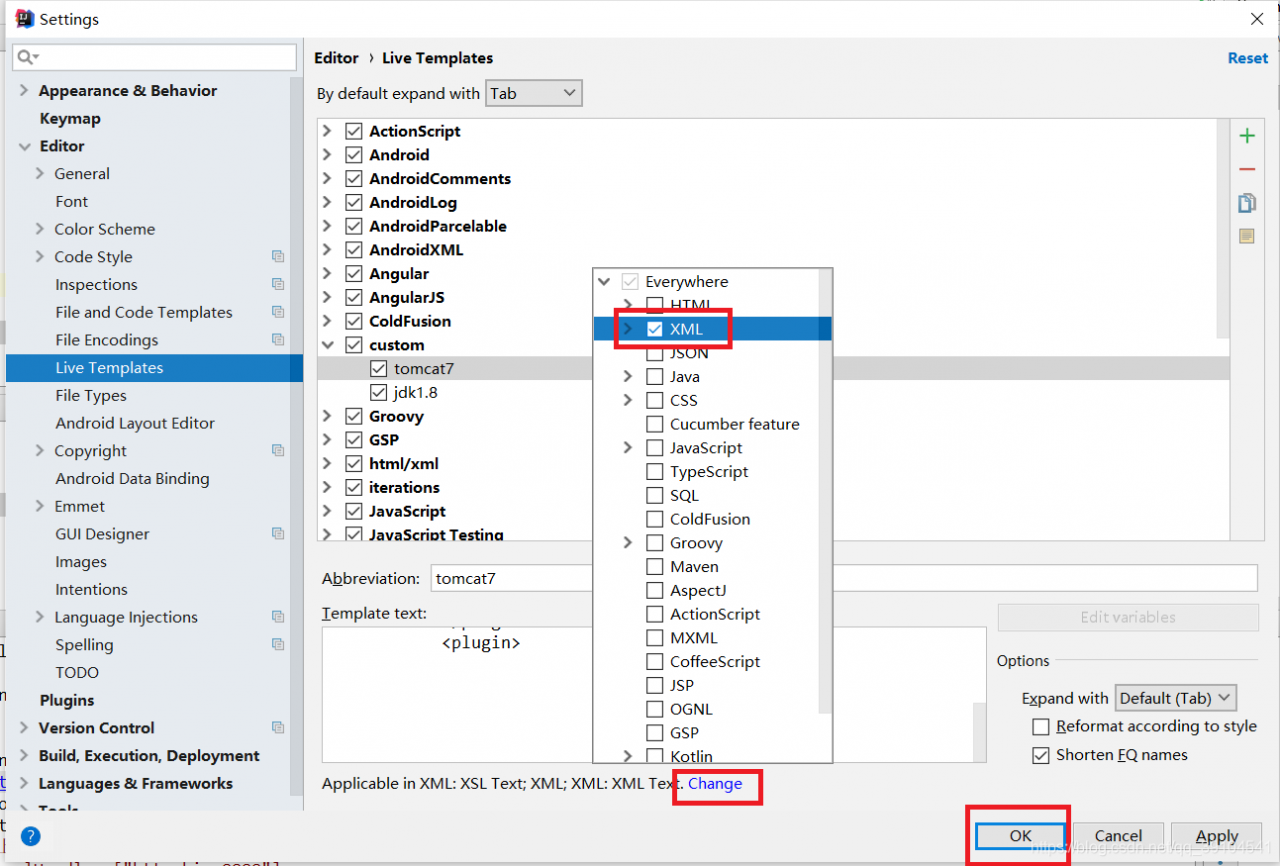Expand the Appearance & Behavior section
This screenshot has height=866, width=1280.
[x=24, y=91]
